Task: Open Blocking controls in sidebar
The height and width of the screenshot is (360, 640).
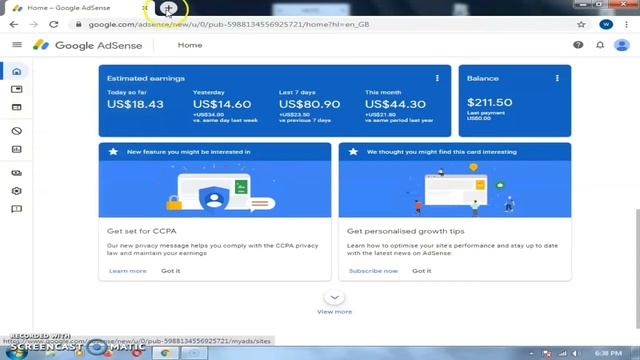Action: (x=16, y=131)
